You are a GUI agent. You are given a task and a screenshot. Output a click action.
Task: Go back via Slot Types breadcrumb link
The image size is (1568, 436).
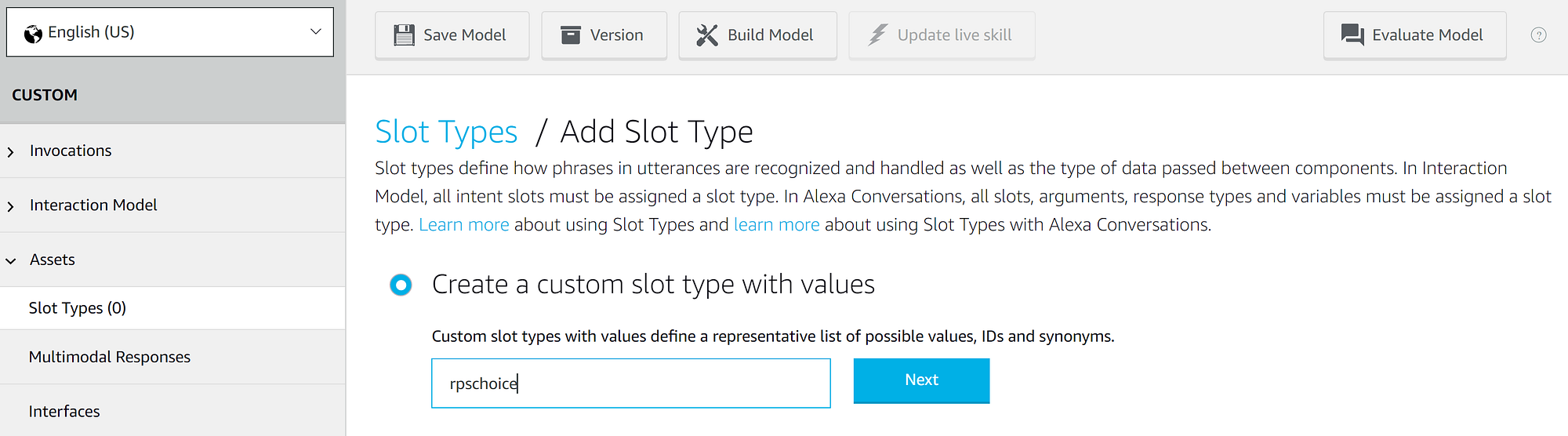point(446,132)
